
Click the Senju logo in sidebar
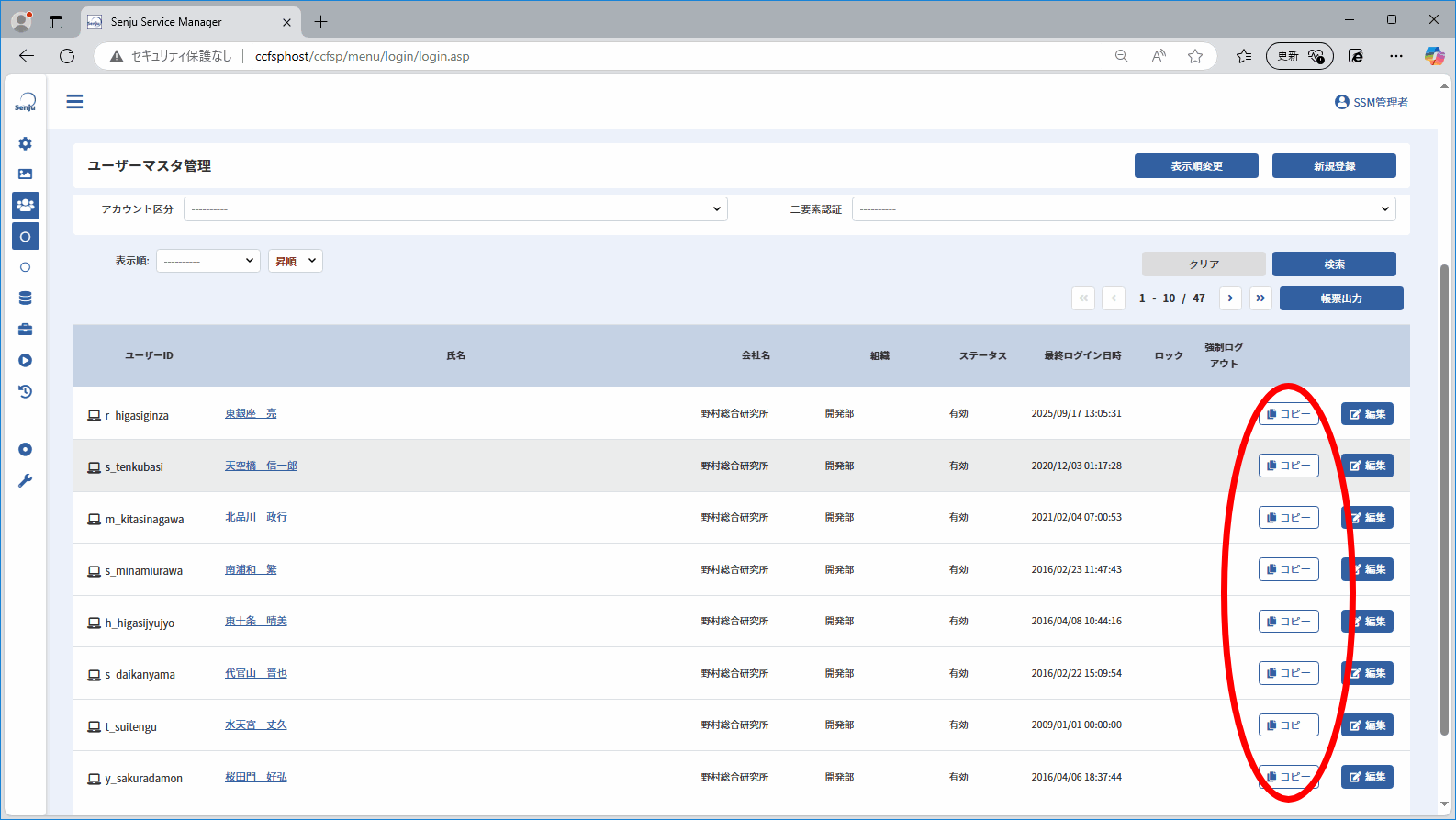click(x=26, y=102)
